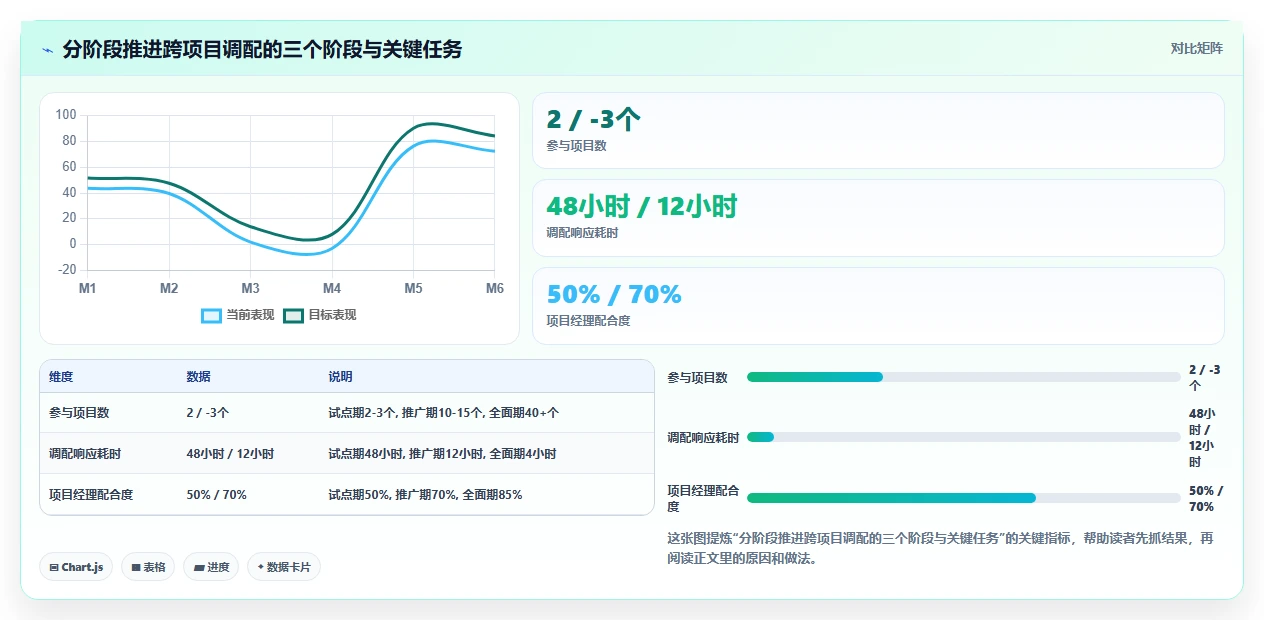The height and width of the screenshot is (620, 1264).
Task: Click the 维度 column header
Action: coord(61,377)
